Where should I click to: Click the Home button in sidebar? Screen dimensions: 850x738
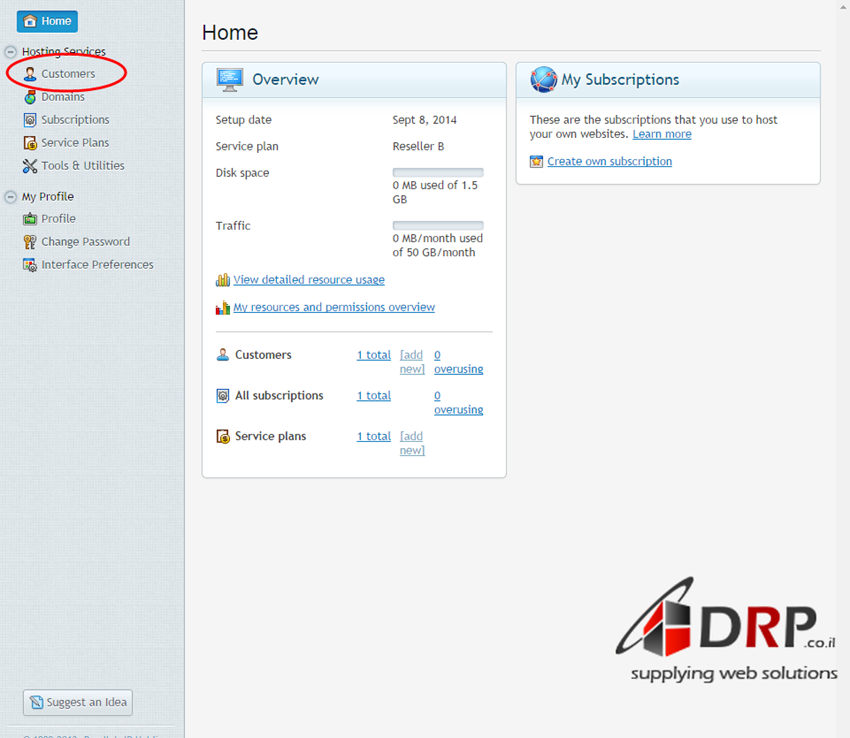47,21
